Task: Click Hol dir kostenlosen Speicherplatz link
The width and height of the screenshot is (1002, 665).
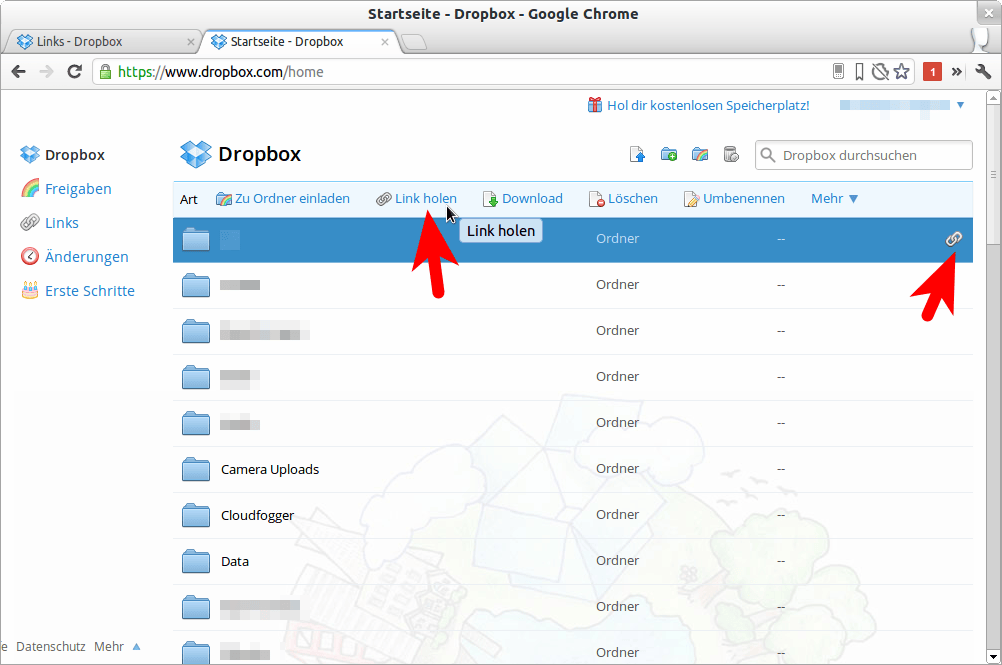Action: point(708,105)
